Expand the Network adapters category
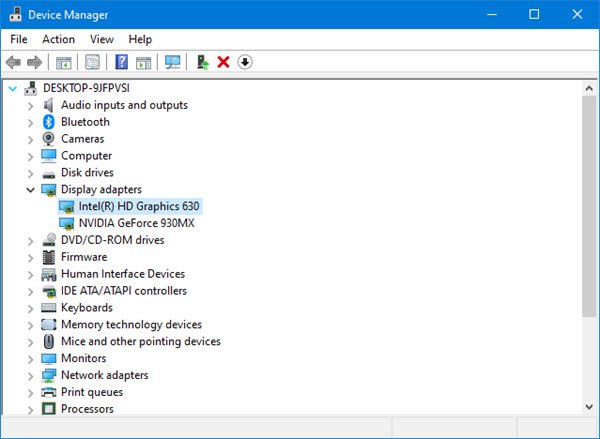600x439 pixels. [x=29, y=375]
